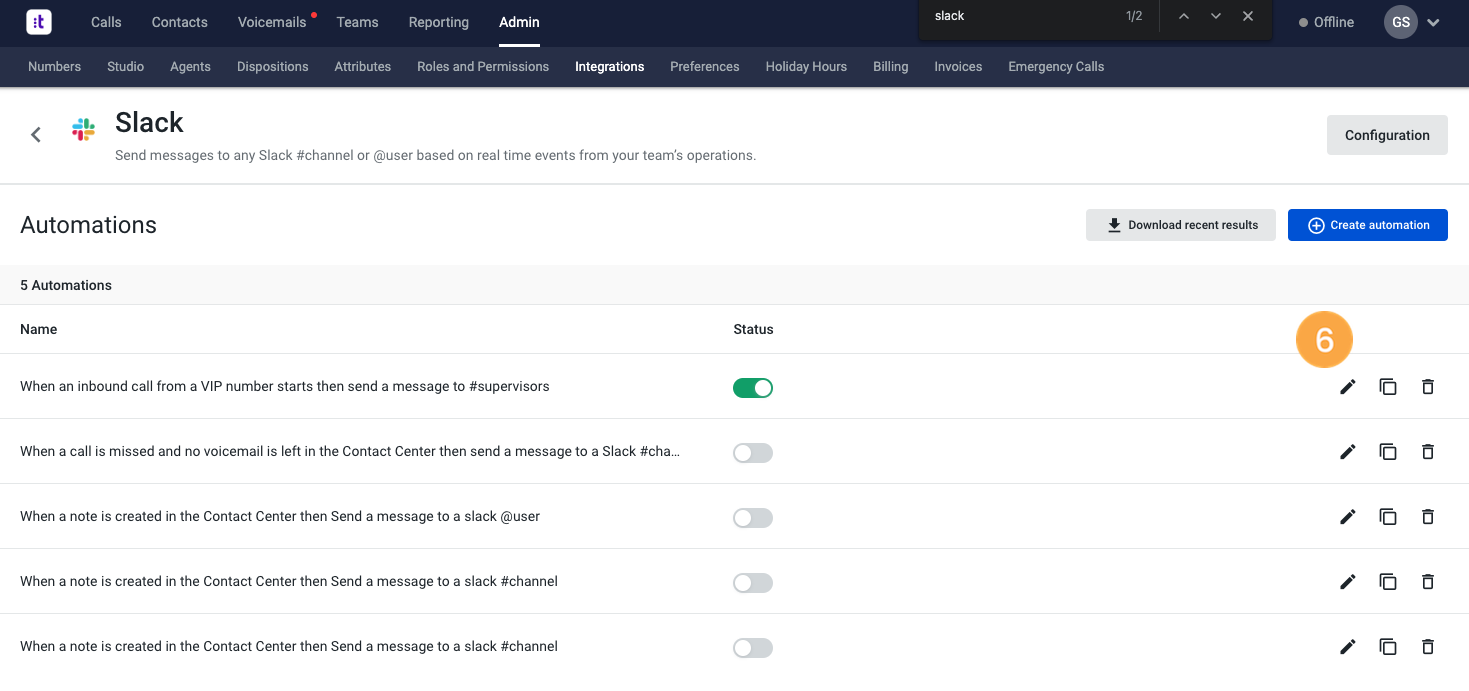The width and height of the screenshot is (1469, 691).
Task: Expand the account dropdown chevron beside GS
Action: pyautogui.click(x=1433, y=23)
